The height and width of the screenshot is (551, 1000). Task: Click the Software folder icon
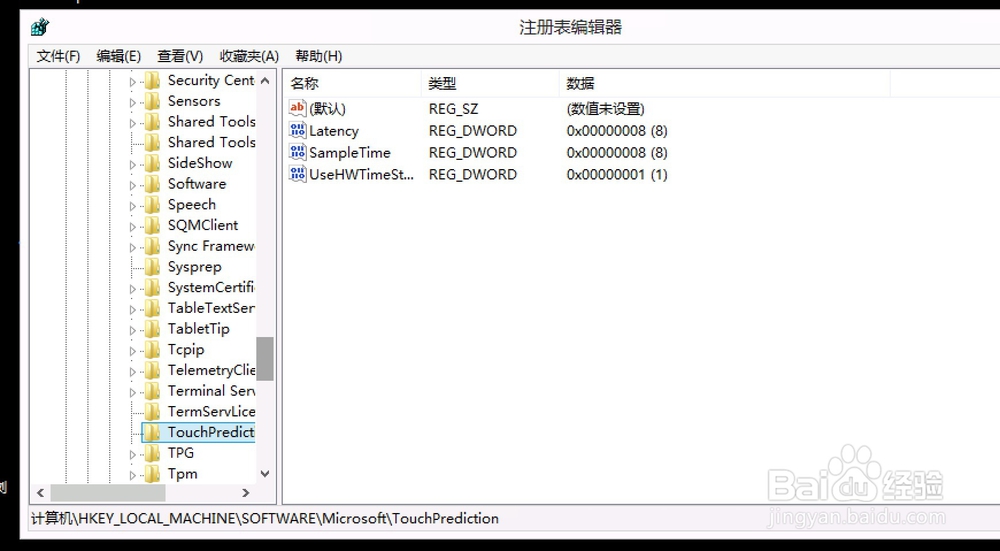pos(152,184)
